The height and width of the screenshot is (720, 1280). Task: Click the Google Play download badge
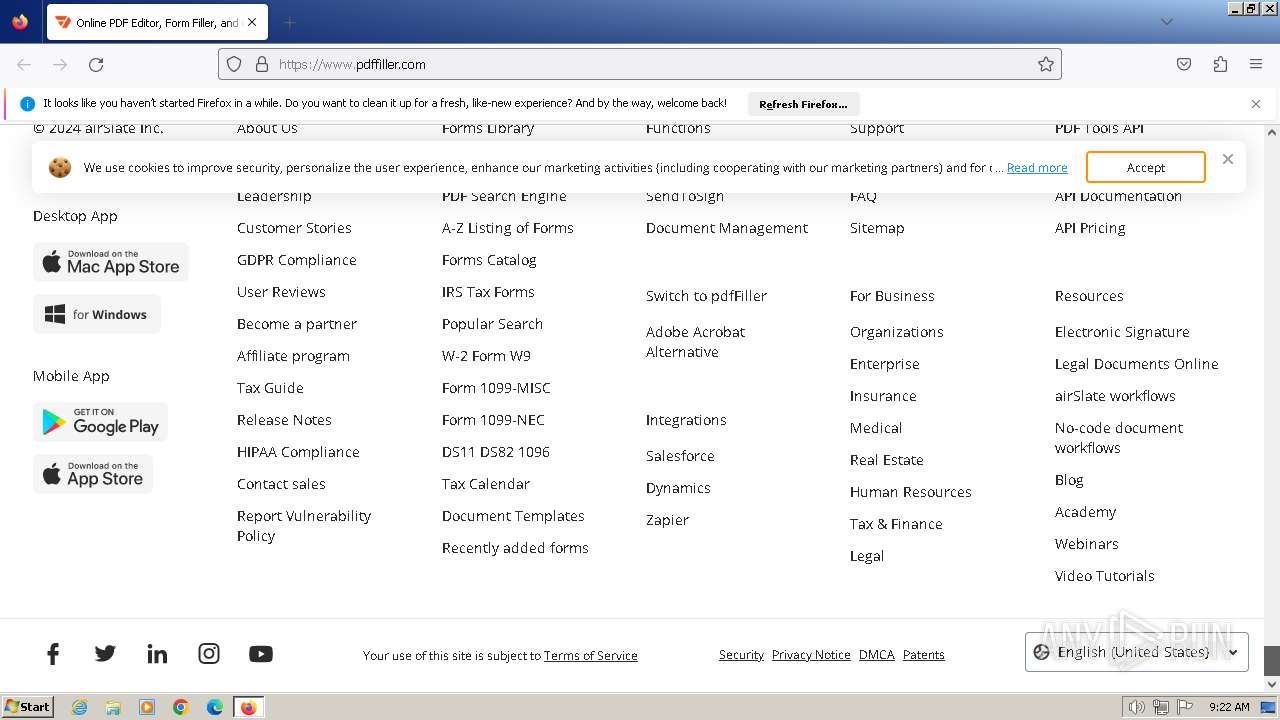[100, 422]
